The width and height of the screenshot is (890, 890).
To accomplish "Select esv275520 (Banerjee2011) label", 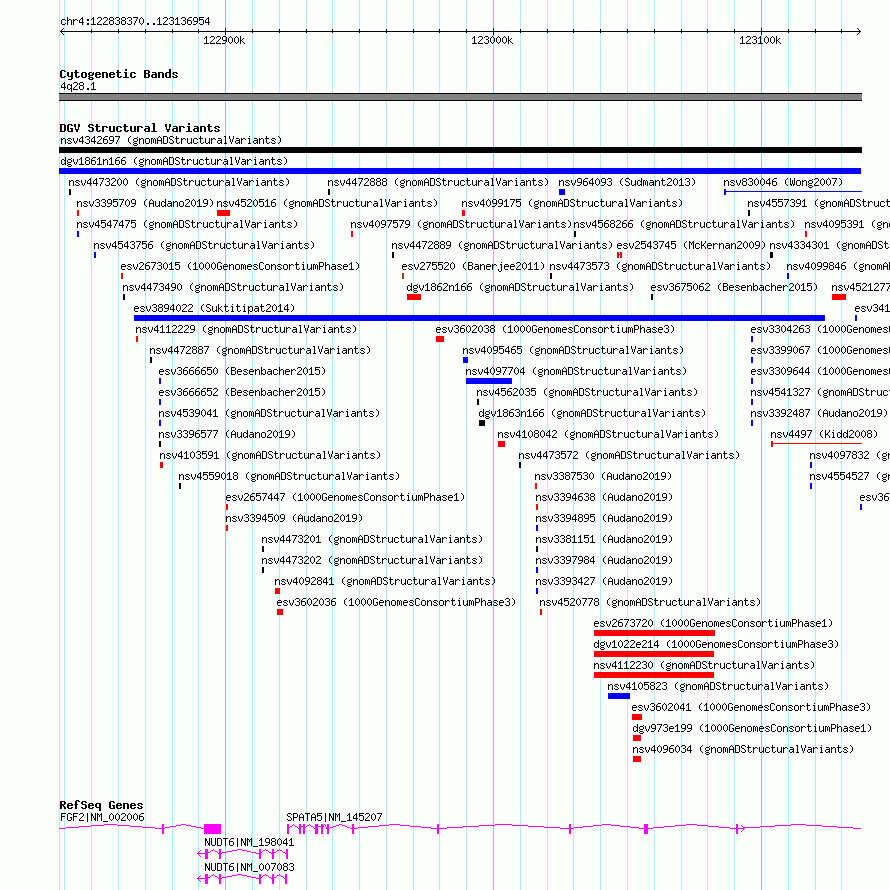I will pyautogui.click(x=473, y=266).
